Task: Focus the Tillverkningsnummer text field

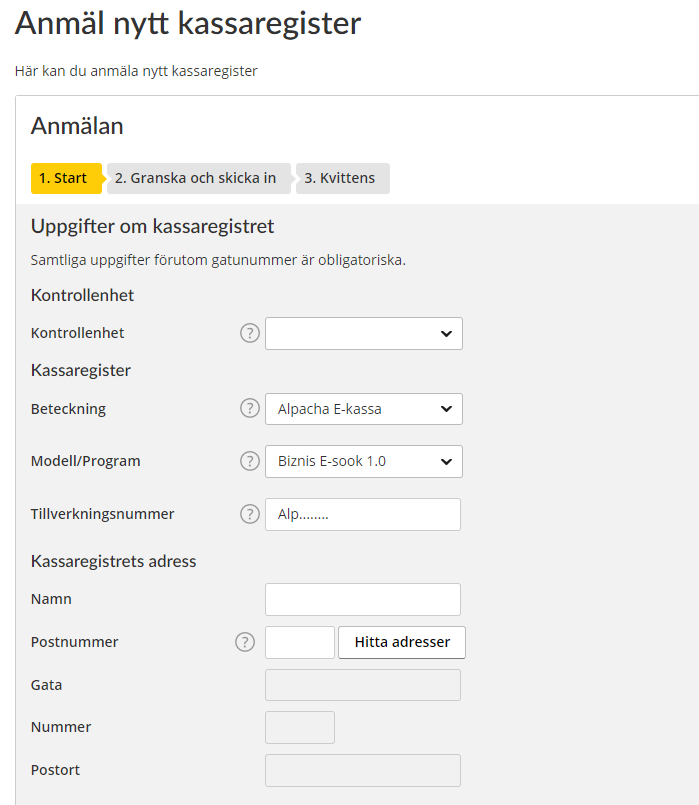Action: tap(363, 514)
